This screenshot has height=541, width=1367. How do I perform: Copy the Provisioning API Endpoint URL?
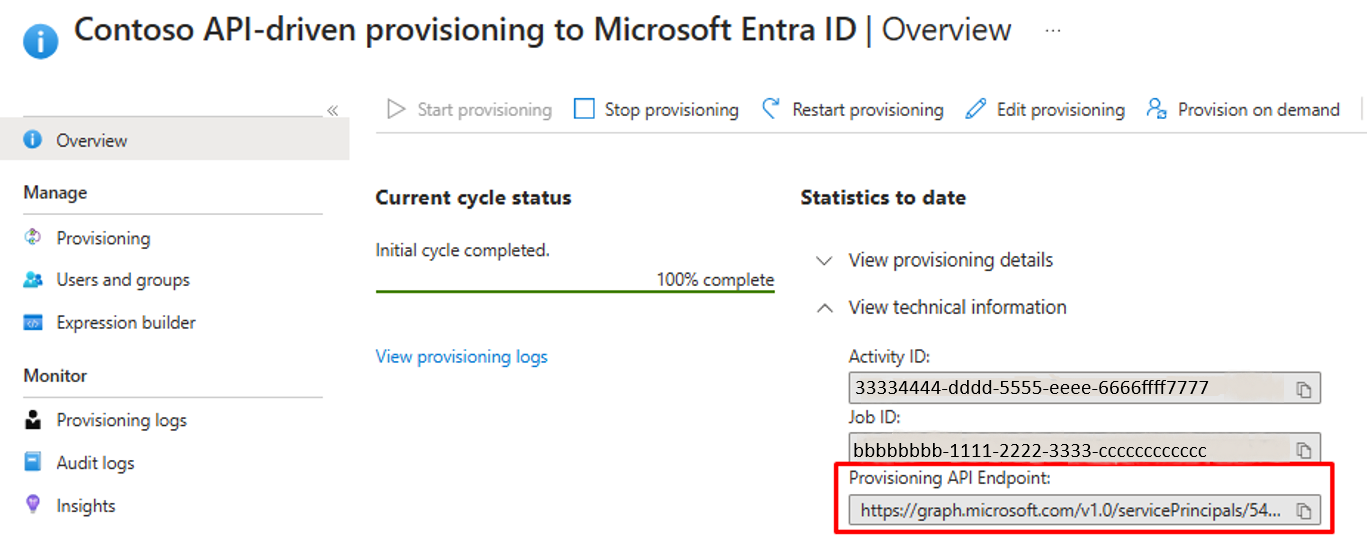(x=1304, y=511)
